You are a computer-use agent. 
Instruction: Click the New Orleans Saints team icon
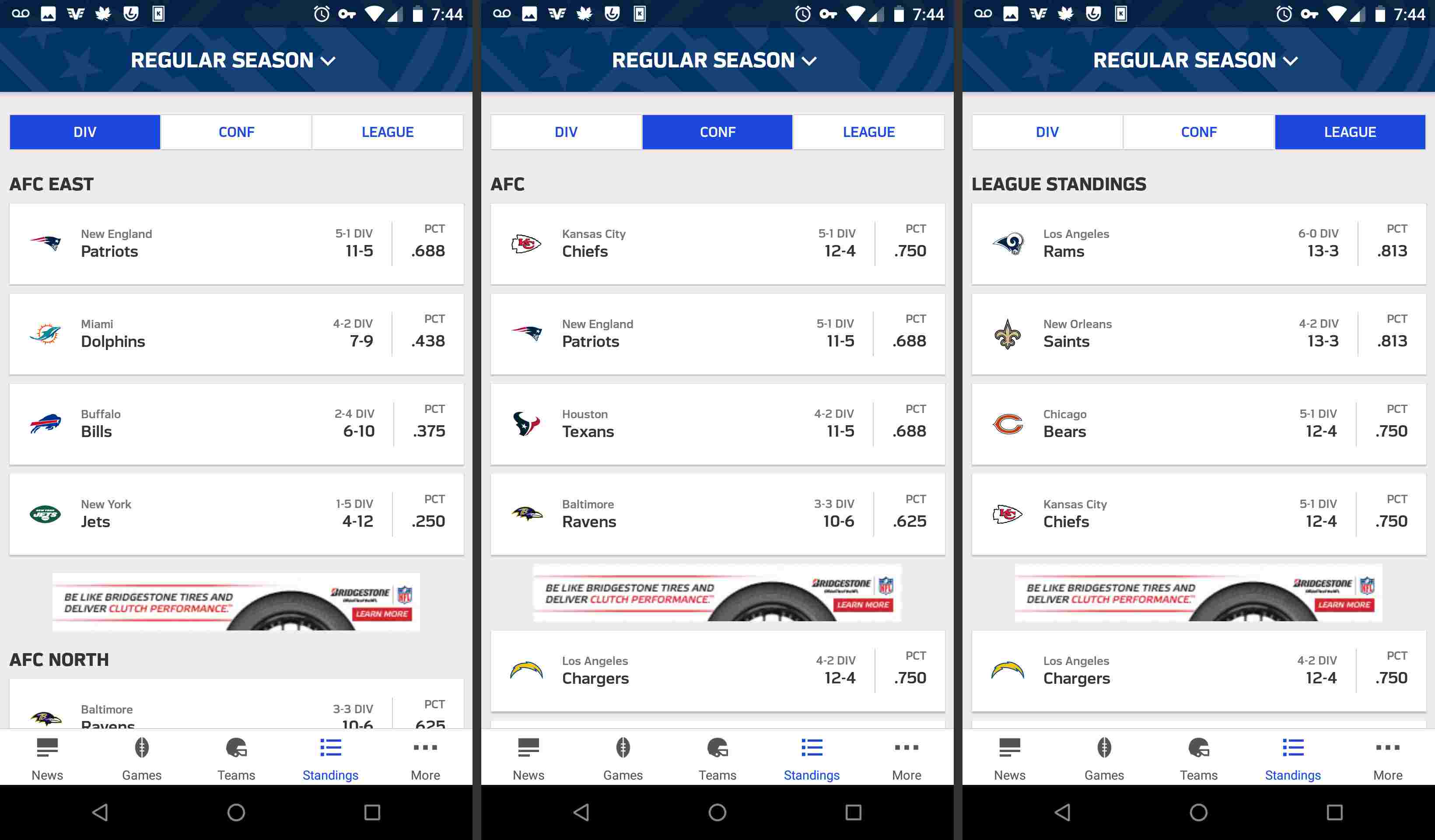point(1010,333)
